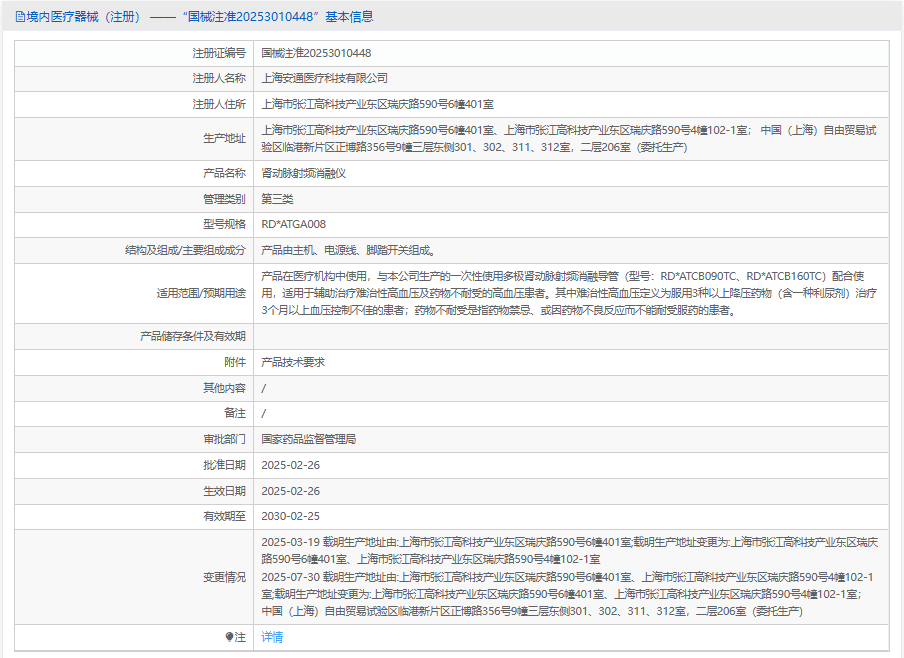Viewport: 904px width, 658px height.
Task: Click the document icon beside the page title
Action: pyautogui.click(x=20, y=16)
